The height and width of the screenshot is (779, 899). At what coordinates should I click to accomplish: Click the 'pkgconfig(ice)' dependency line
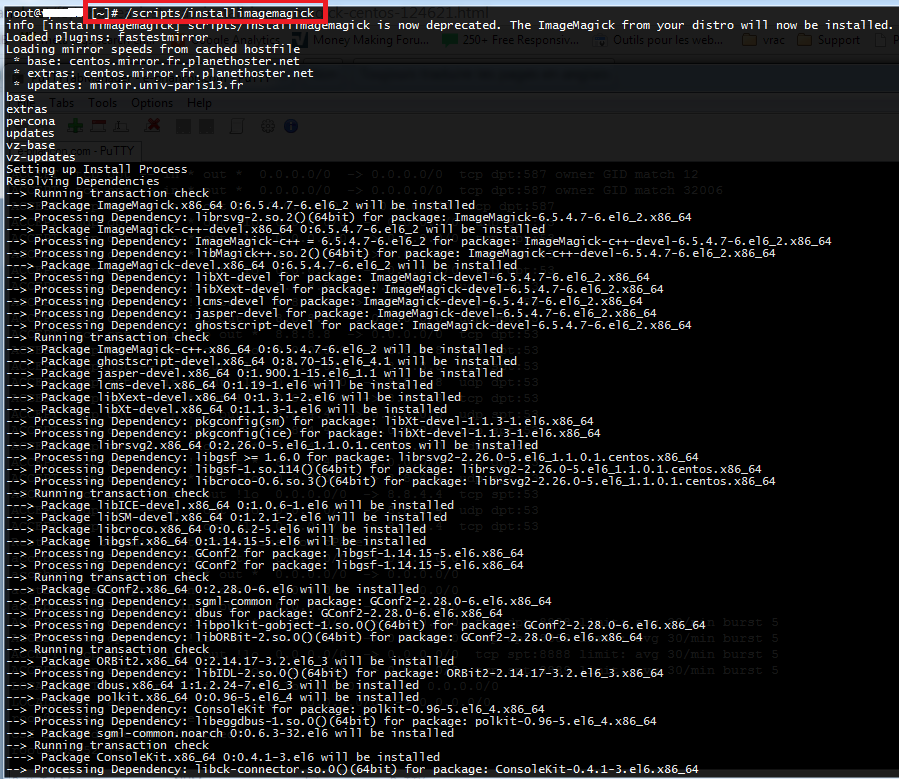303,434
